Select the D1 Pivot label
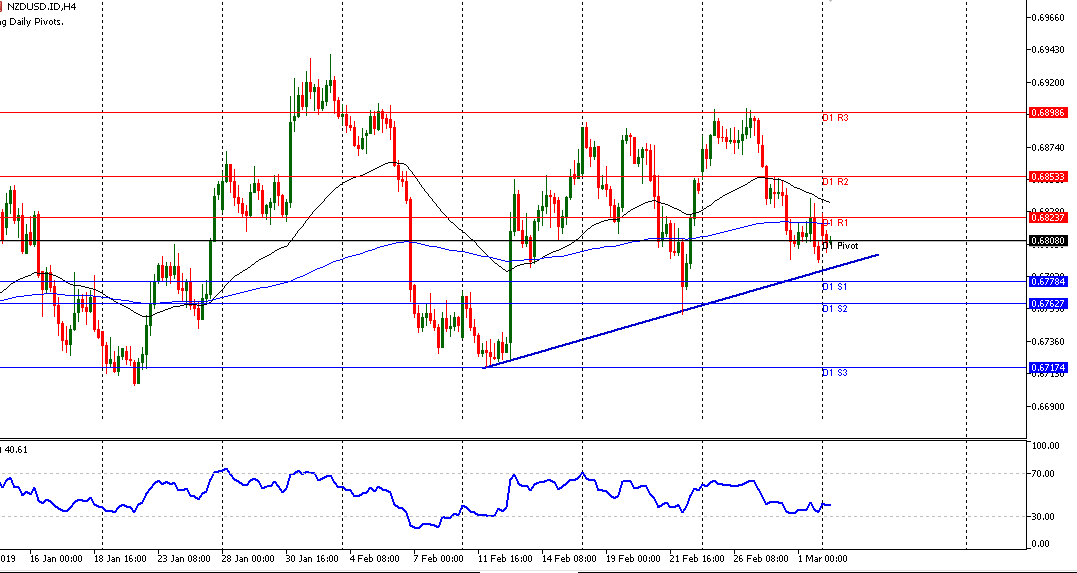 pos(840,245)
